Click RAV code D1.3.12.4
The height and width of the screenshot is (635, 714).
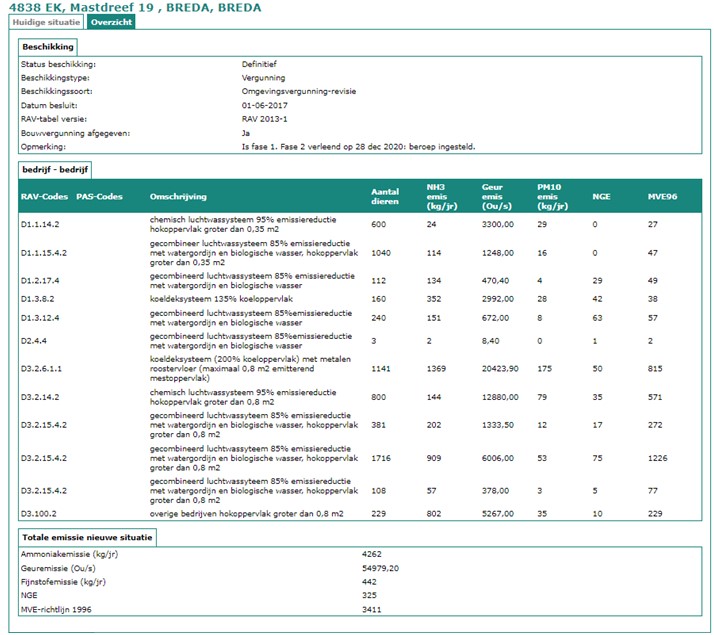[40, 318]
